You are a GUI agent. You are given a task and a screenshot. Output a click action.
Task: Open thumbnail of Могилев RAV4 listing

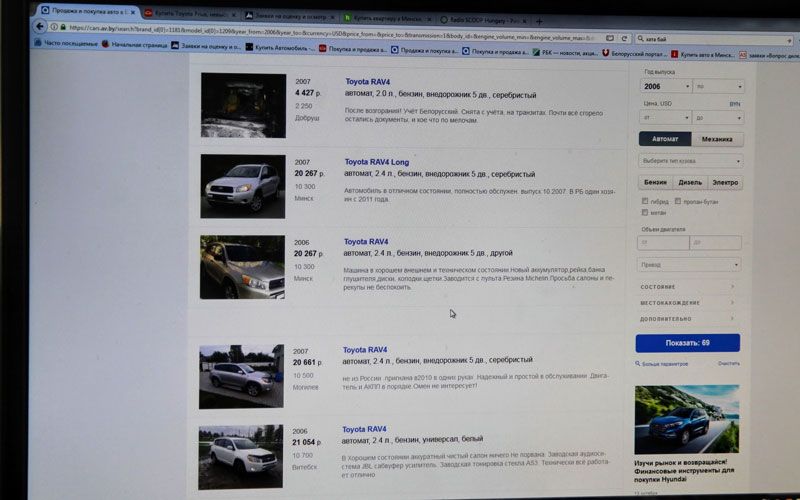[x=241, y=377]
